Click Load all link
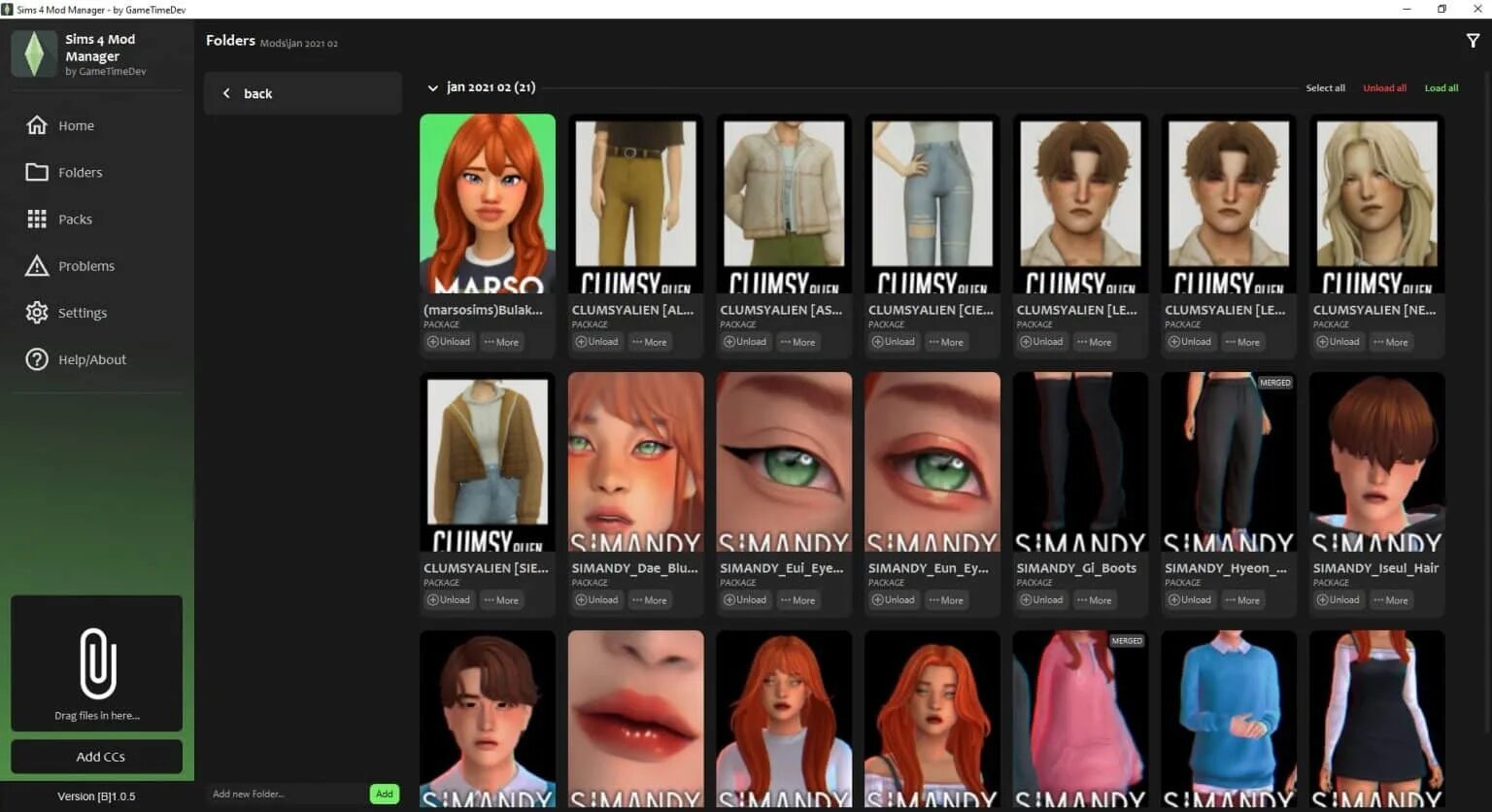Image resolution: width=1492 pixels, height=812 pixels. pyautogui.click(x=1441, y=88)
